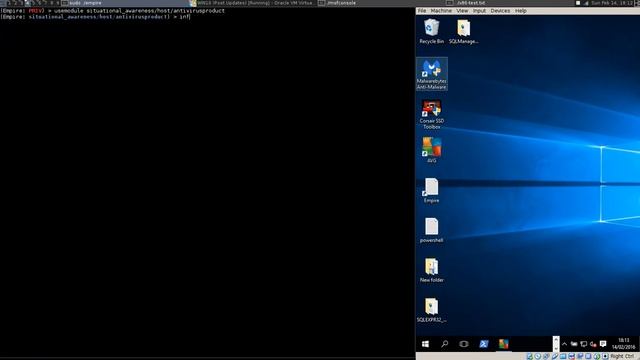Click the Empire terminal command prompt line
640x360 pixels.
(95, 17)
